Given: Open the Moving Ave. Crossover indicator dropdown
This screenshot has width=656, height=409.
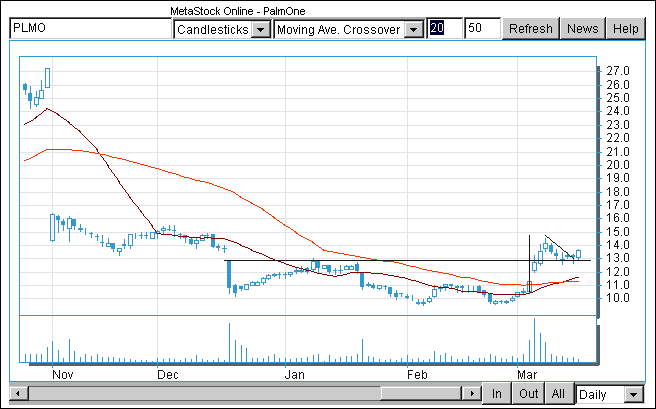Looking at the screenshot, I should [x=348, y=29].
